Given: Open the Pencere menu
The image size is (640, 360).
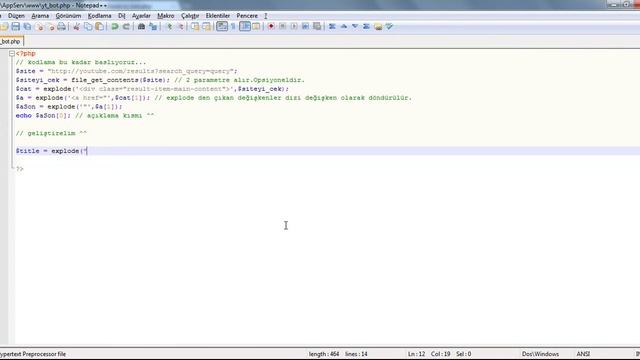Looking at the screenshot, I should point(247,16).
